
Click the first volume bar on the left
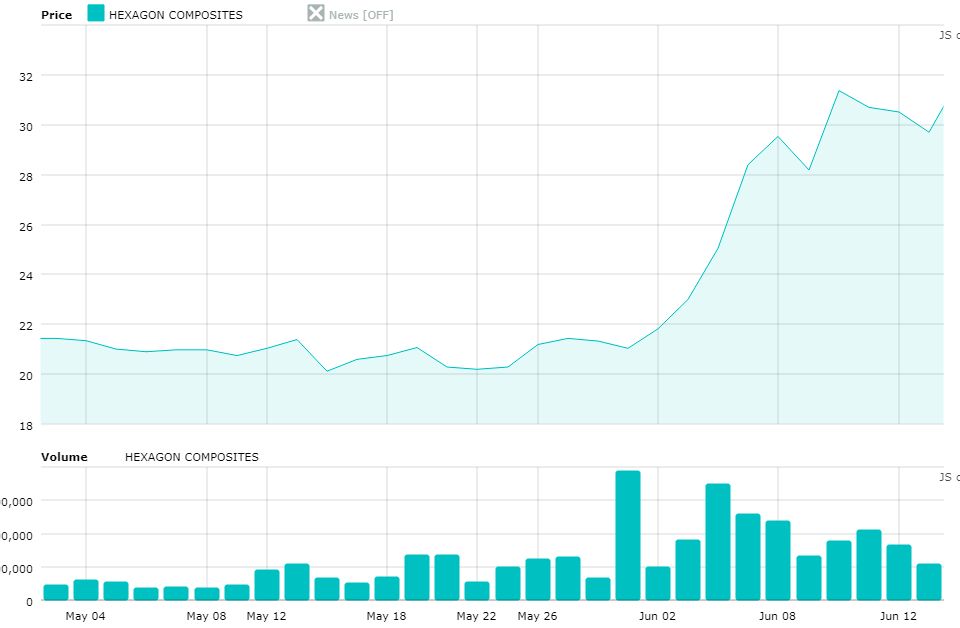tap(56, 592)
